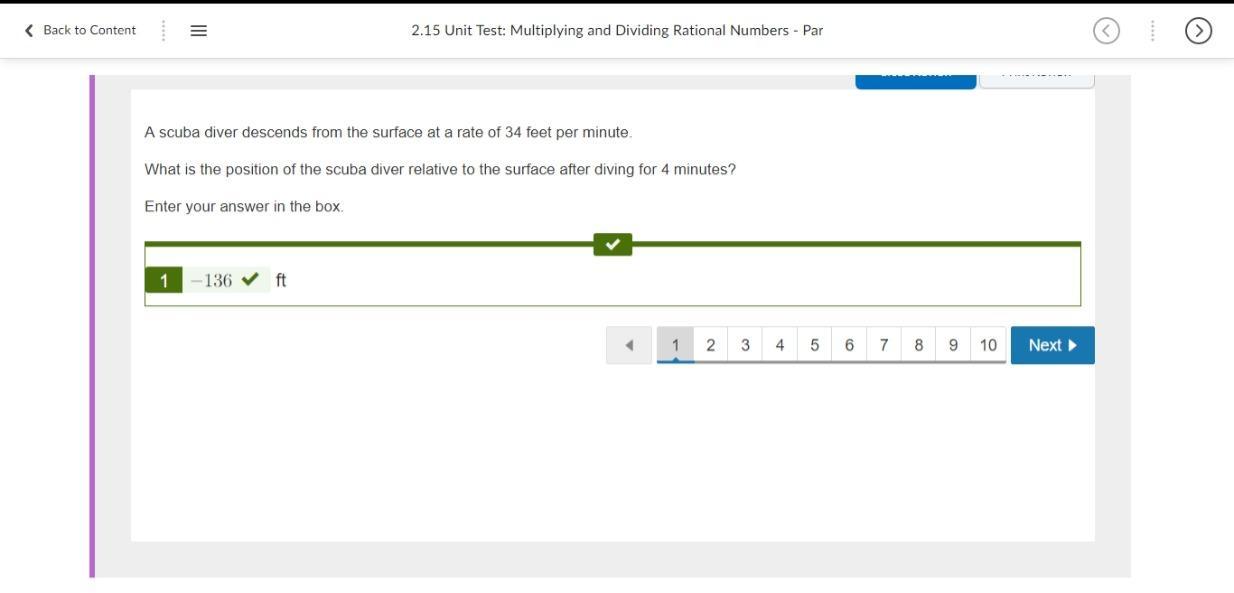The width and height of the screenshot is (1234, 593).
Task: Click the checkmark next to -136
Action: pyautogui.click(x=250, y=280)
